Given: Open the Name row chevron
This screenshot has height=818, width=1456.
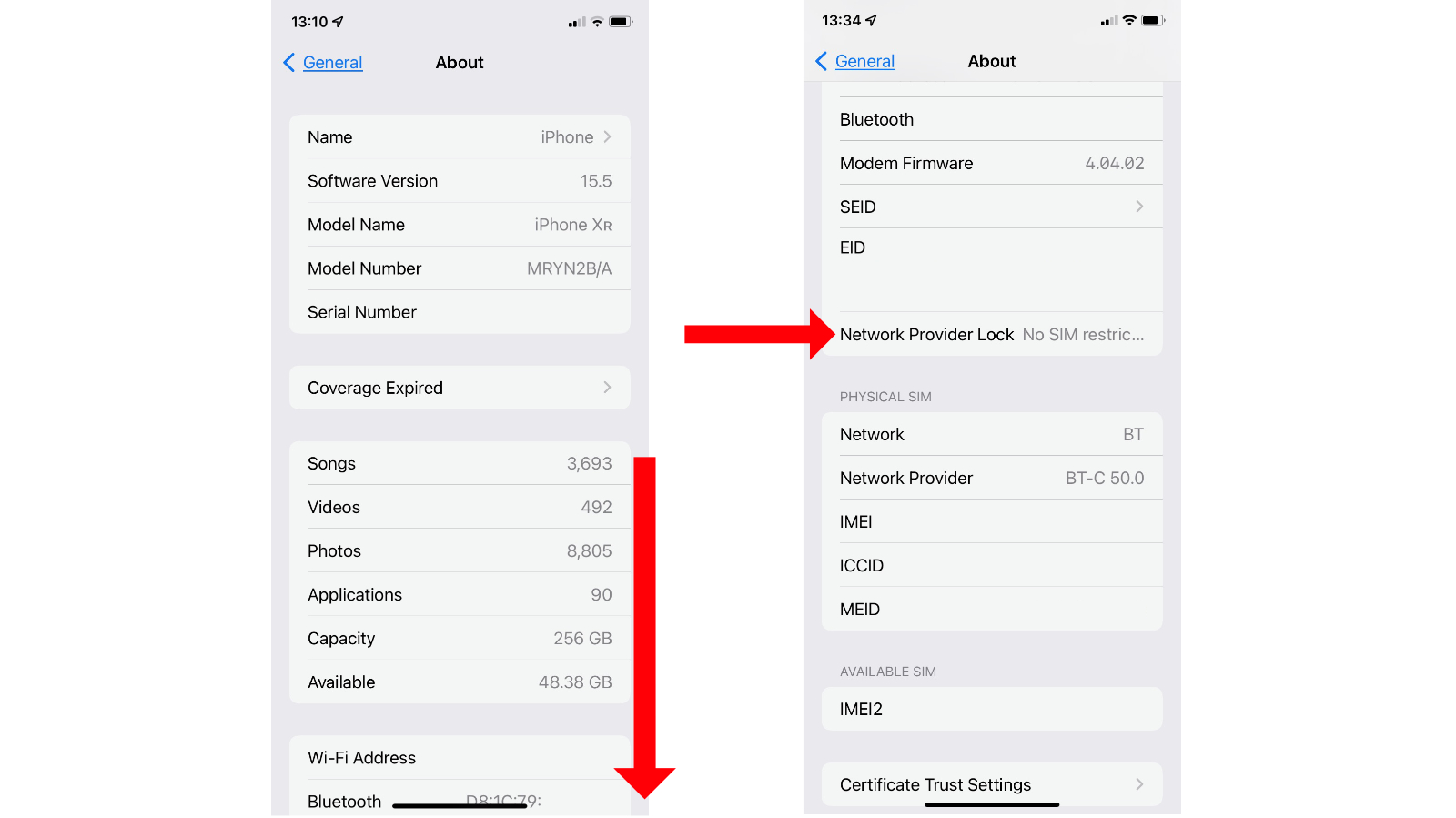Looking at the screenshot, I should (607, 136).
